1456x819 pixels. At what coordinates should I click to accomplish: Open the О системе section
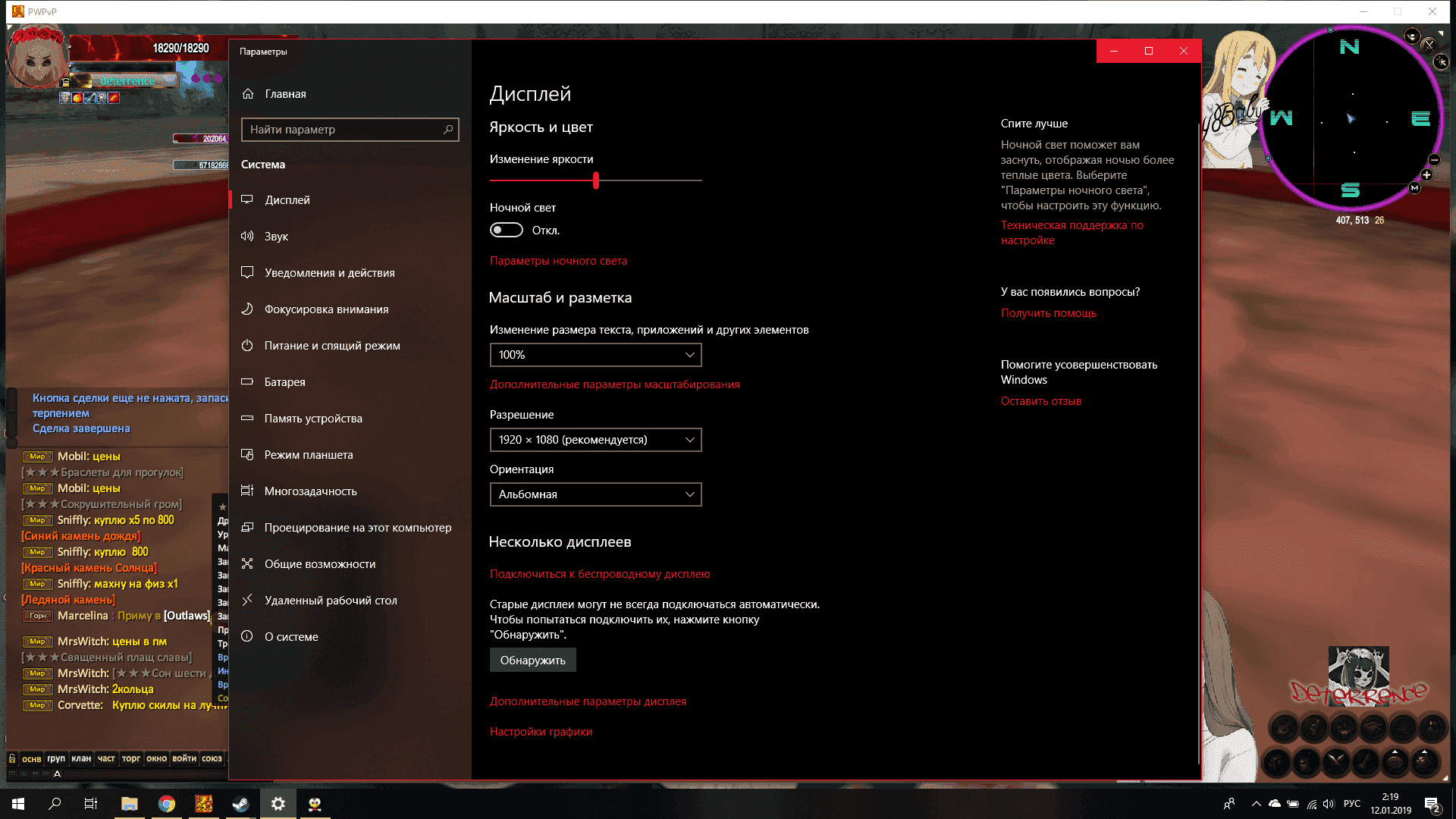[291, 636]
